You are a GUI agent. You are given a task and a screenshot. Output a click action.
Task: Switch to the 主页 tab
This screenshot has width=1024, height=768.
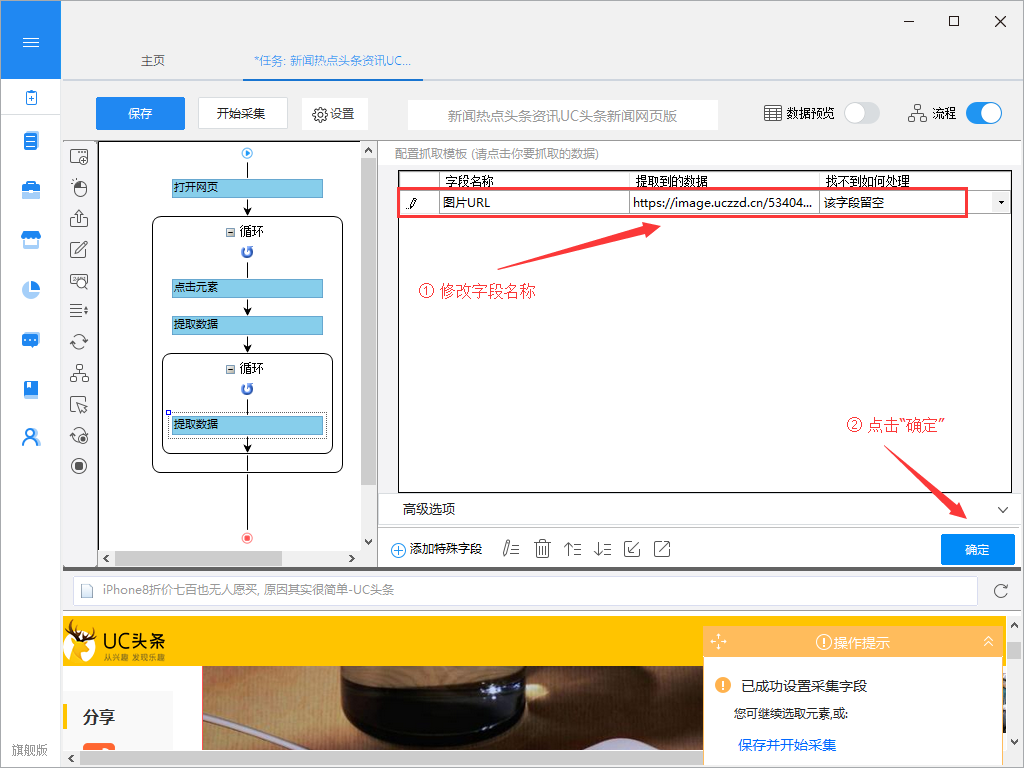pos(153,61)
